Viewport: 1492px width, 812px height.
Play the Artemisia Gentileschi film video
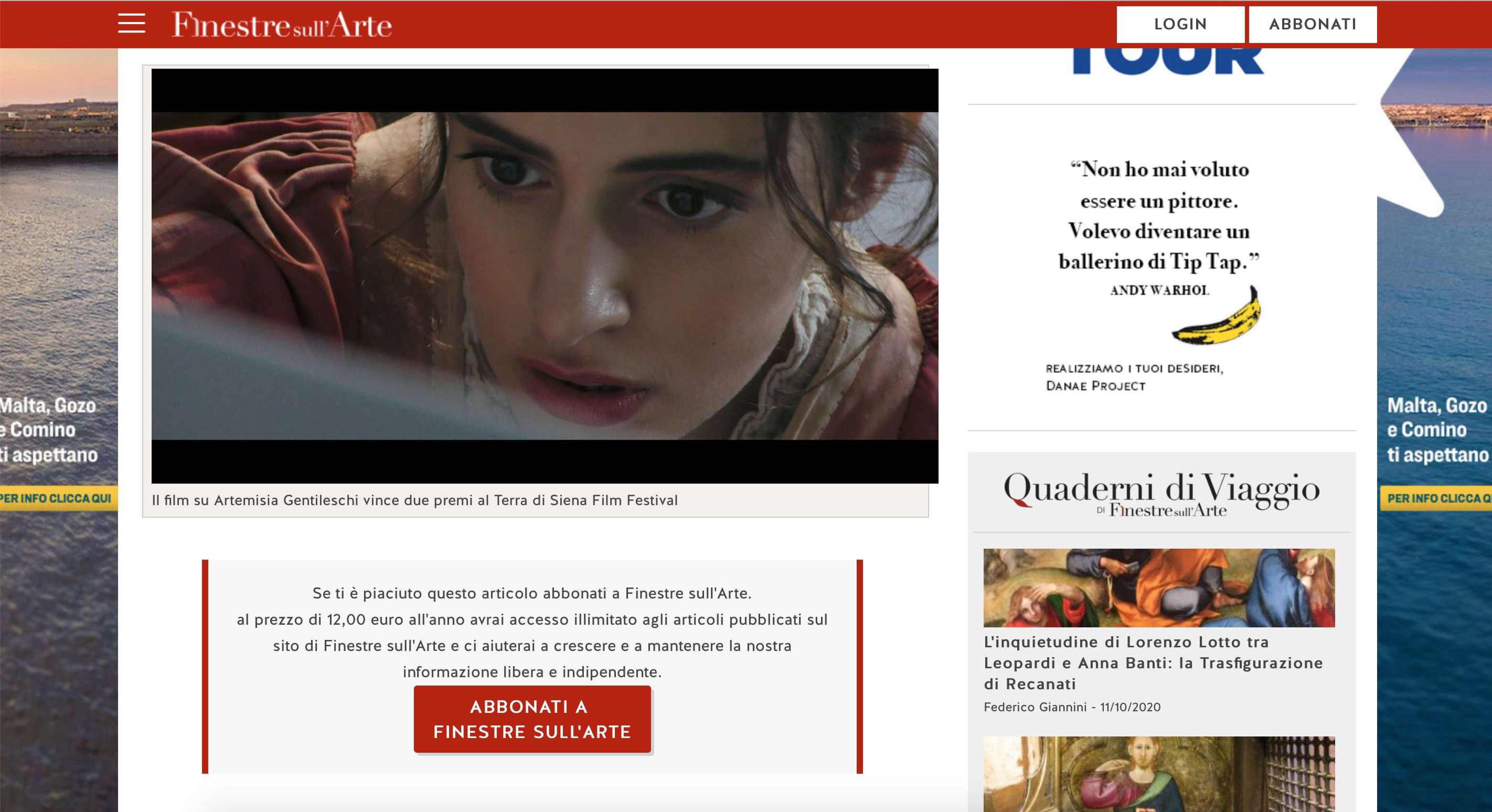tap(545, 276)
